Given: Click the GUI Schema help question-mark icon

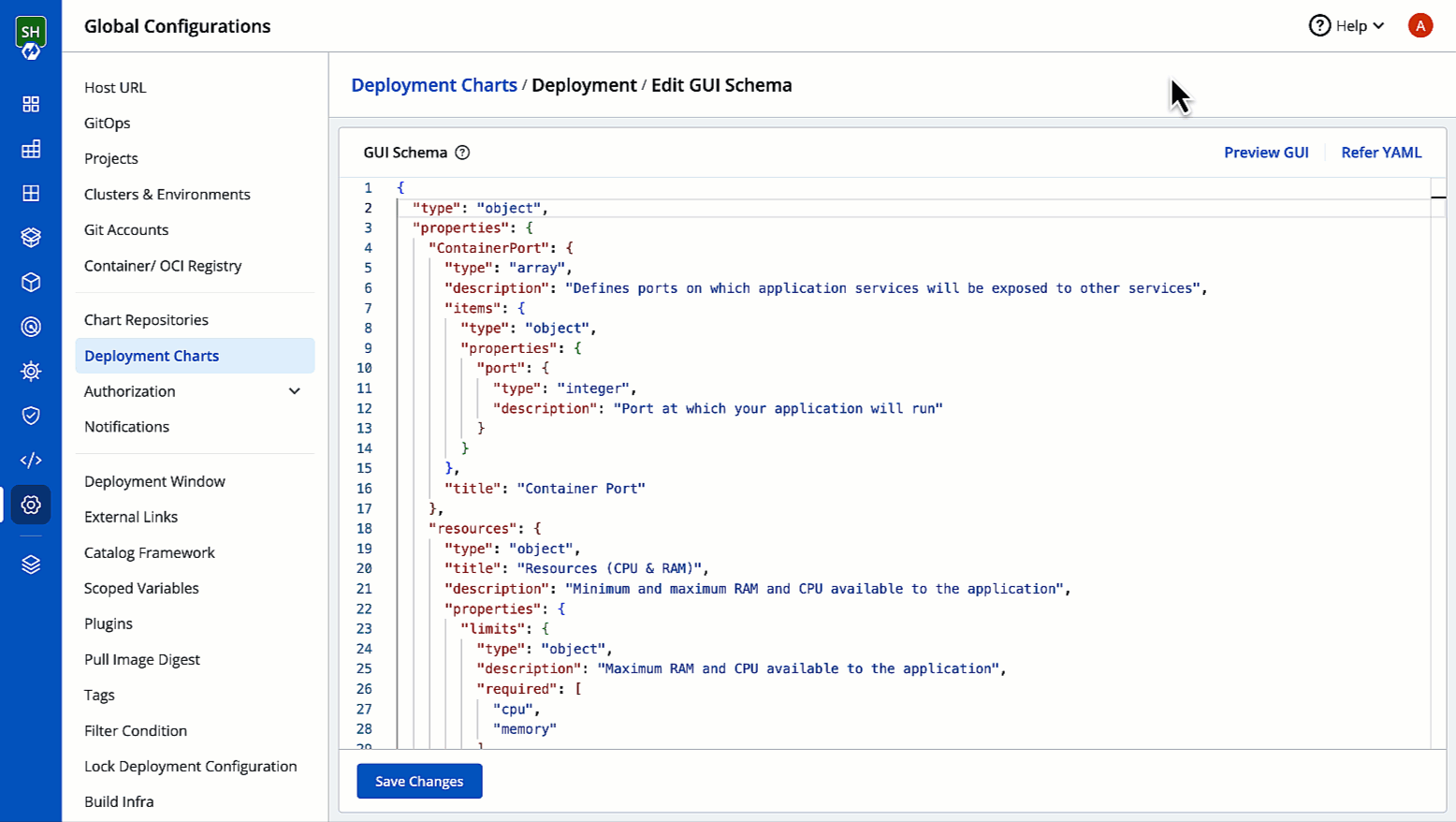Looking at the screenshot, I should pyautogui.click(x=462, y=152).
